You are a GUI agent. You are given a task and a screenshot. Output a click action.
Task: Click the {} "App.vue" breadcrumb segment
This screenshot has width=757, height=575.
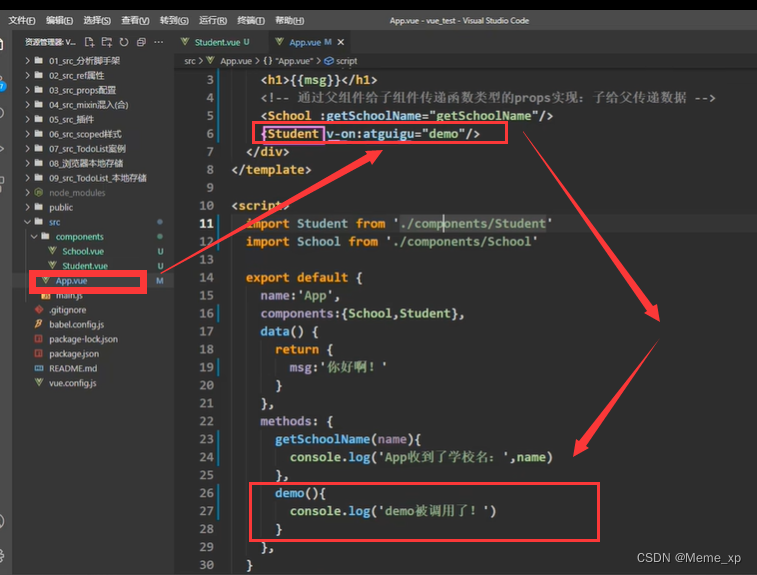pos(288,61)
